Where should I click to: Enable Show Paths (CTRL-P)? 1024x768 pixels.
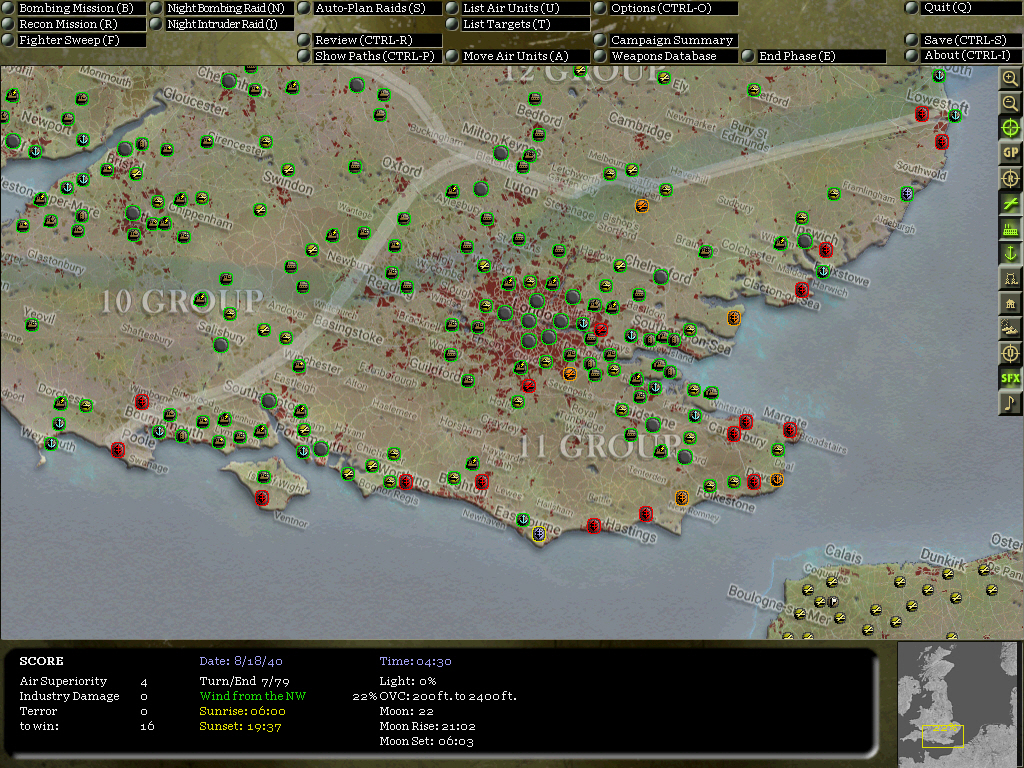point(370,56)
